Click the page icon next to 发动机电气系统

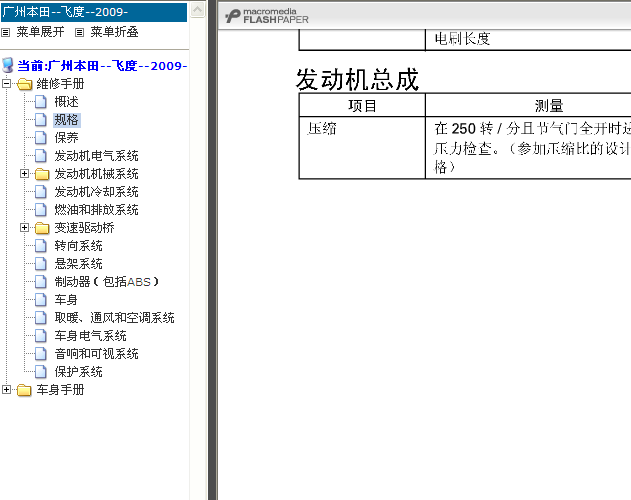coord(41,156)
